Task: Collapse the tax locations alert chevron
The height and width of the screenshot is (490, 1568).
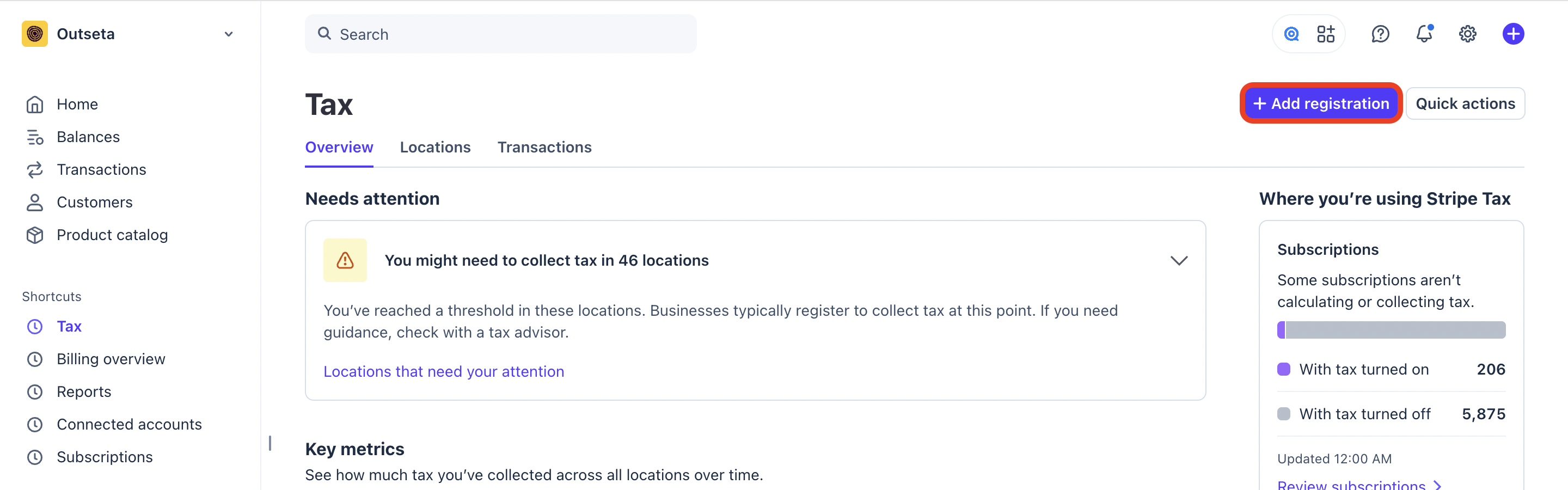Action: point(1178,261)
